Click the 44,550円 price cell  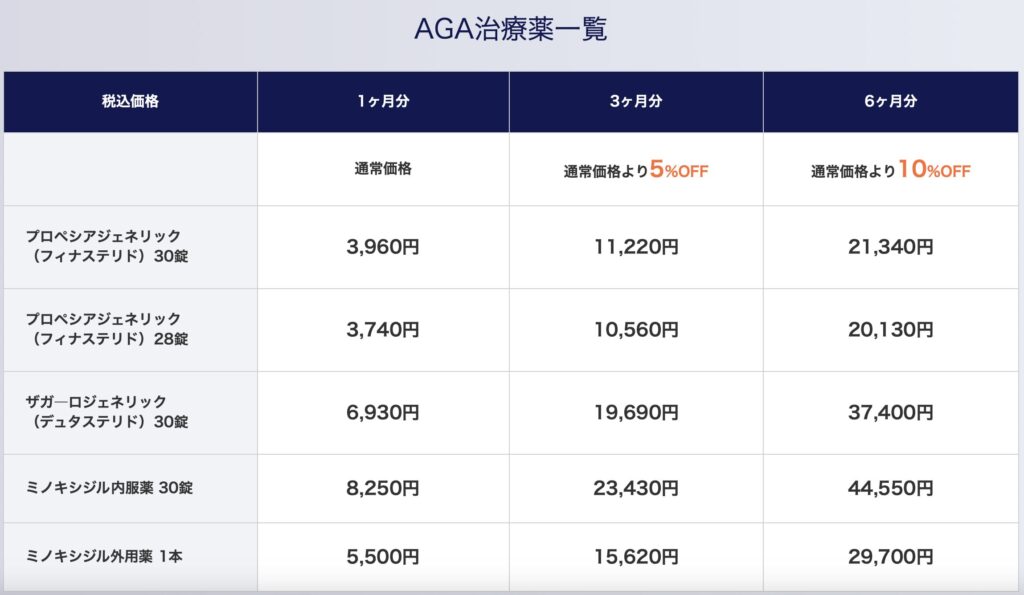891,489
